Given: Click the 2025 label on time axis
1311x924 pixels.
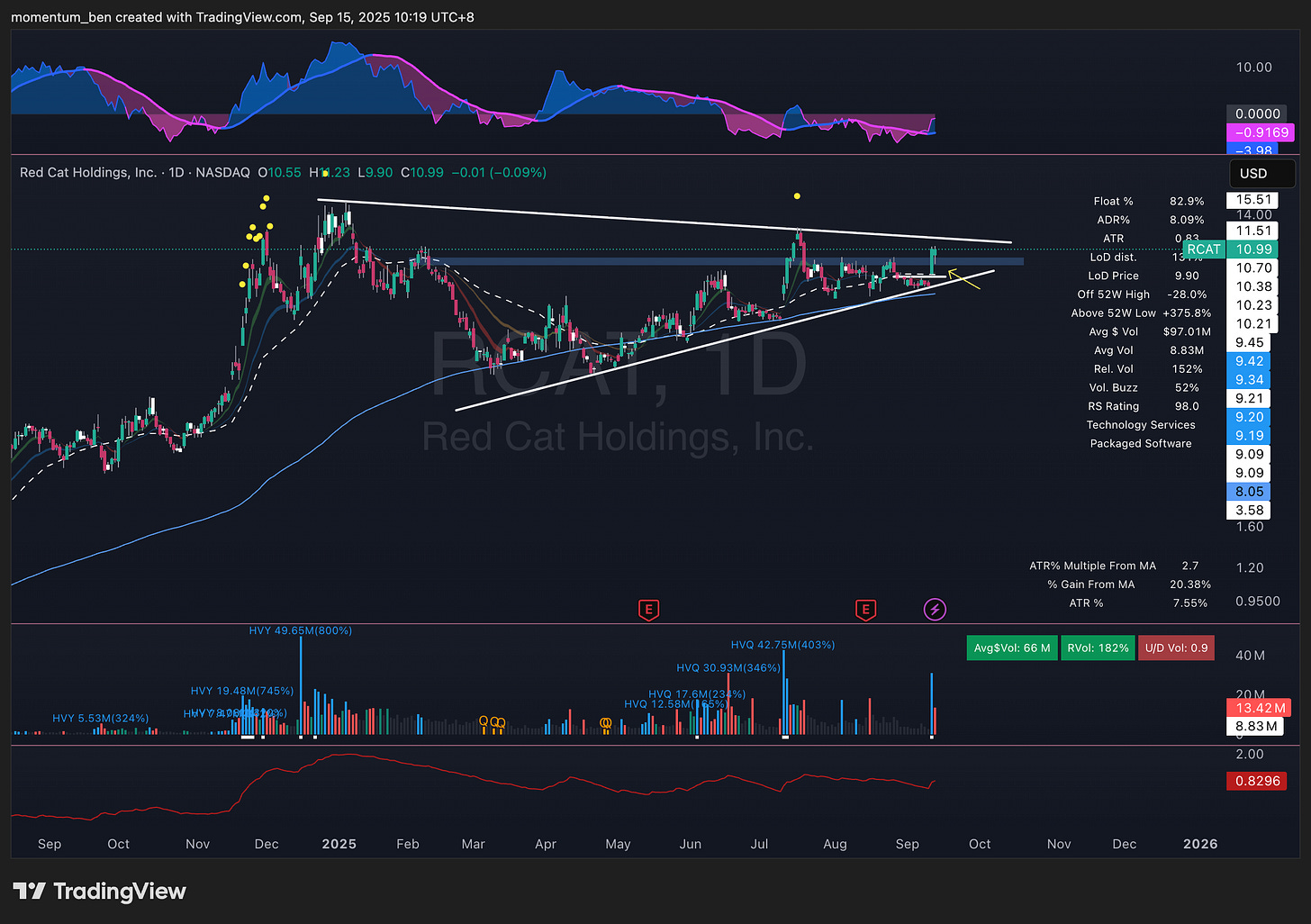Looking at the screenshot, I should point(339,844).
